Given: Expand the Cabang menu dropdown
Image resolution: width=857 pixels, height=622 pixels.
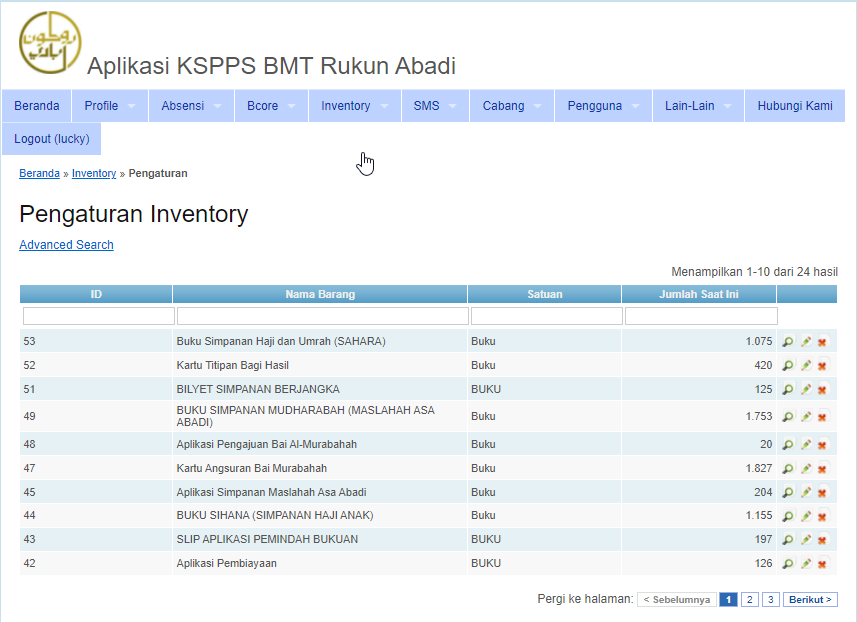Looking at the screenshot, I should pyautogui.click(x=512, y=105).
